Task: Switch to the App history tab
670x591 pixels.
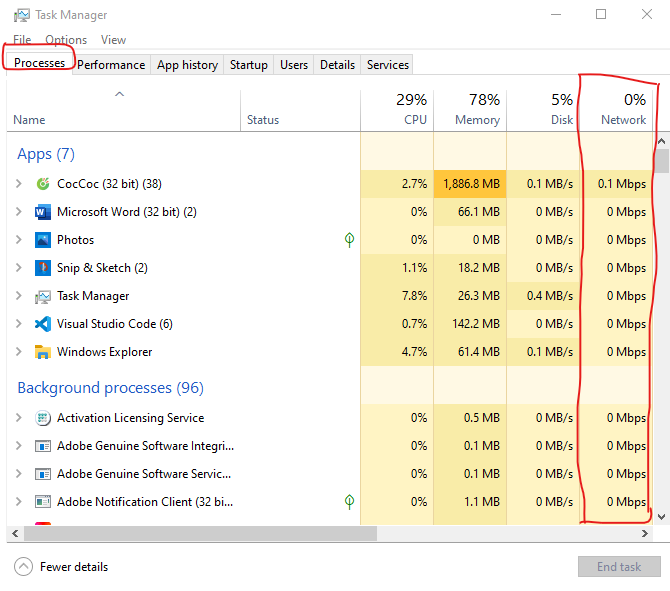Action: click(x=187, y=65)
